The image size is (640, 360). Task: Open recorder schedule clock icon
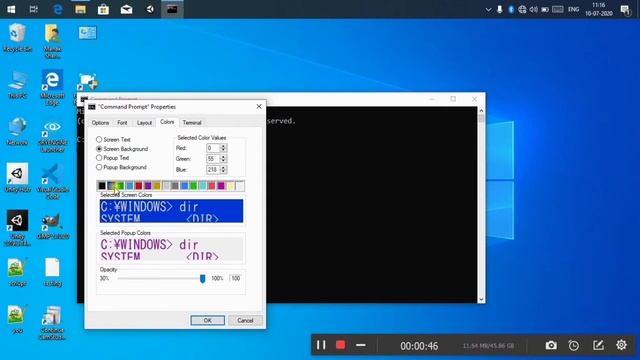click(x=573, y=345)
